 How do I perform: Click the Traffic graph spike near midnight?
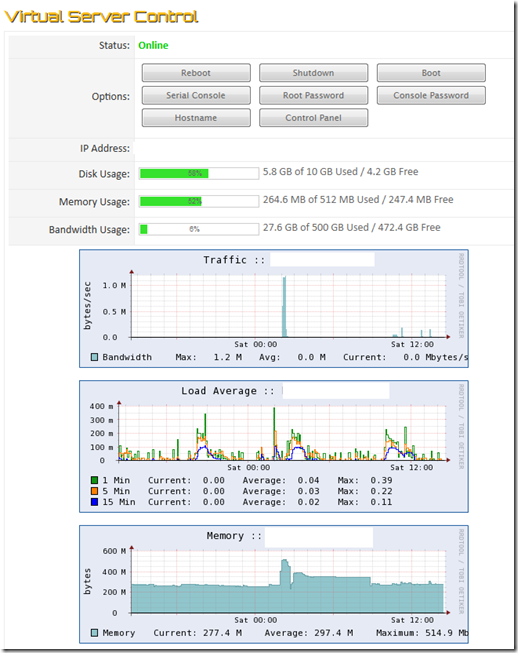[x=284, y=307]
